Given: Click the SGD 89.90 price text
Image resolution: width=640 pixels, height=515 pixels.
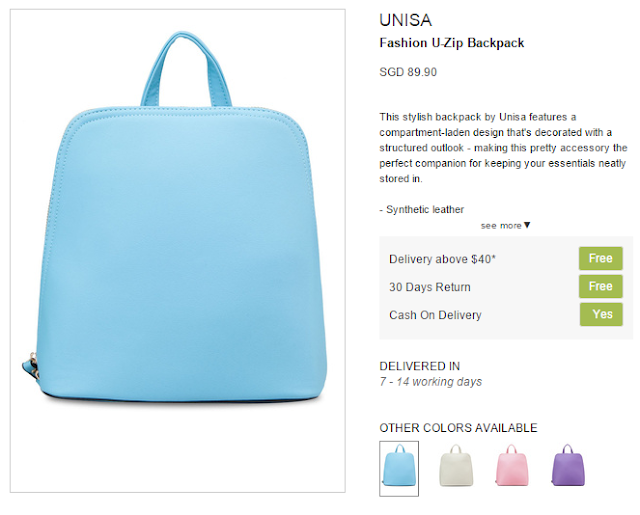Looking at the screenshot, I should point(408,72).
